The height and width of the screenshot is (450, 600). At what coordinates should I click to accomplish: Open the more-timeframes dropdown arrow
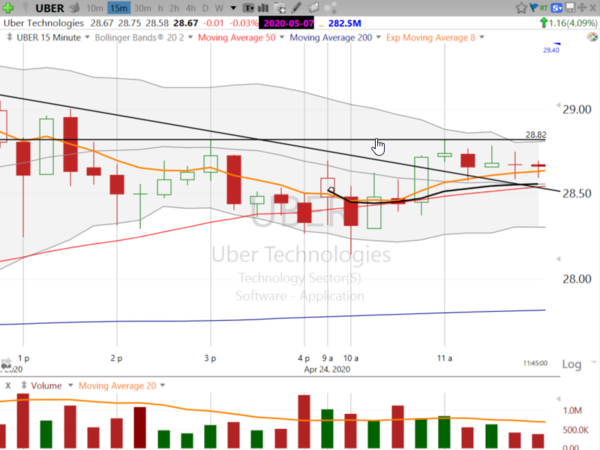(x=233, y=8)
